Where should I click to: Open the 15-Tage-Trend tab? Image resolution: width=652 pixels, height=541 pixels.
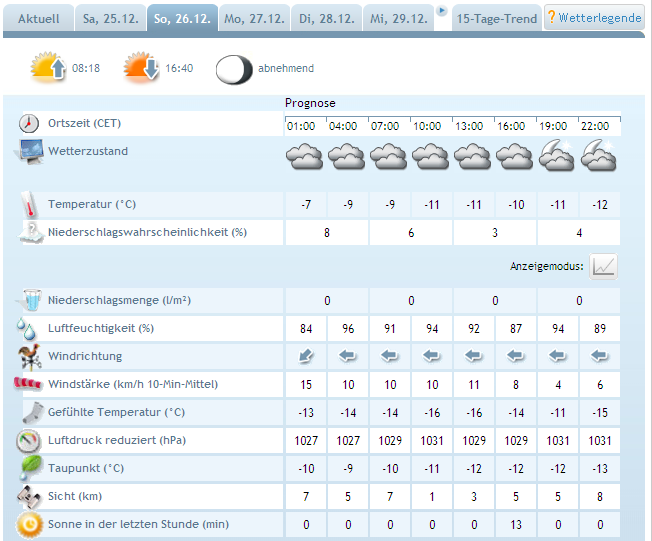[x=496, y=19]
